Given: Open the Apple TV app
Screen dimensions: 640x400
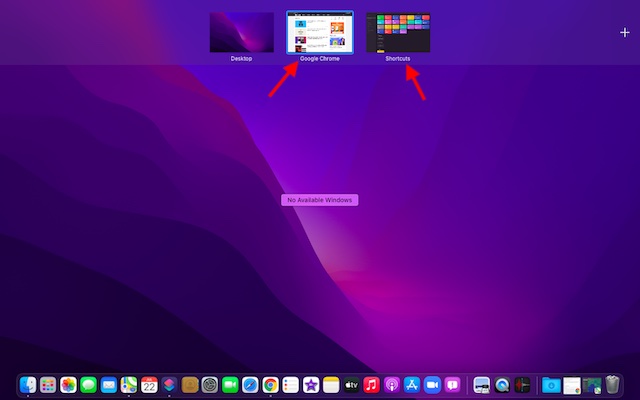Looking at the screenshot, I should click(351, 384).
